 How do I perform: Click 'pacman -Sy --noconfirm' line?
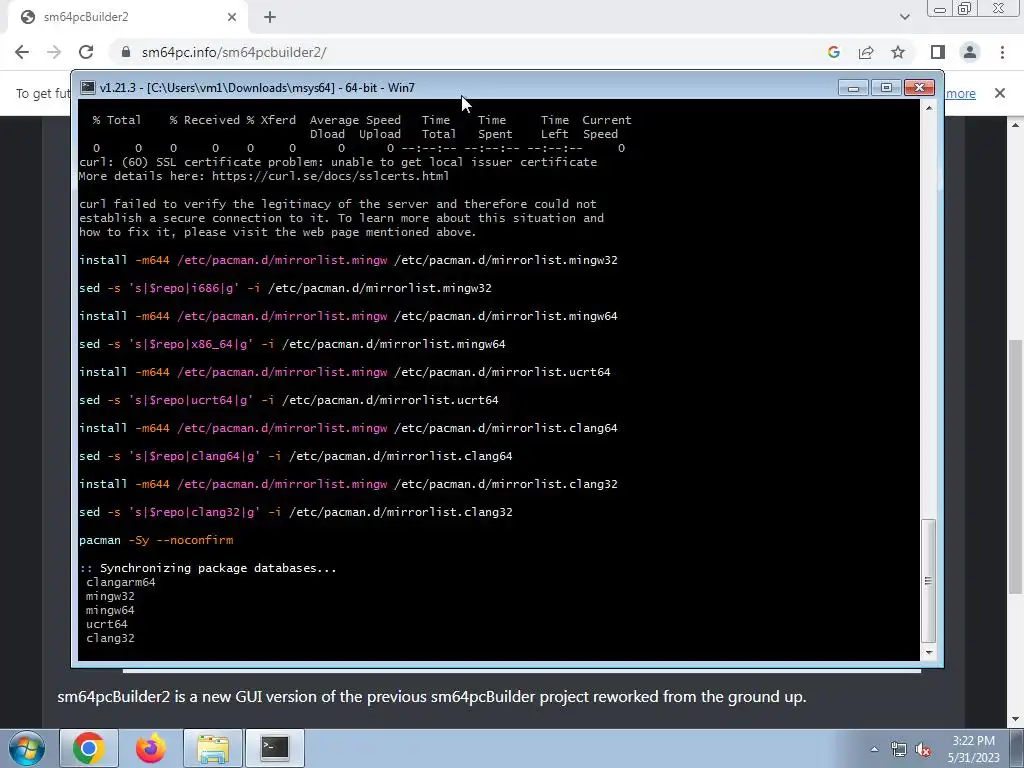pyautogui.click(x=156, y=540)
